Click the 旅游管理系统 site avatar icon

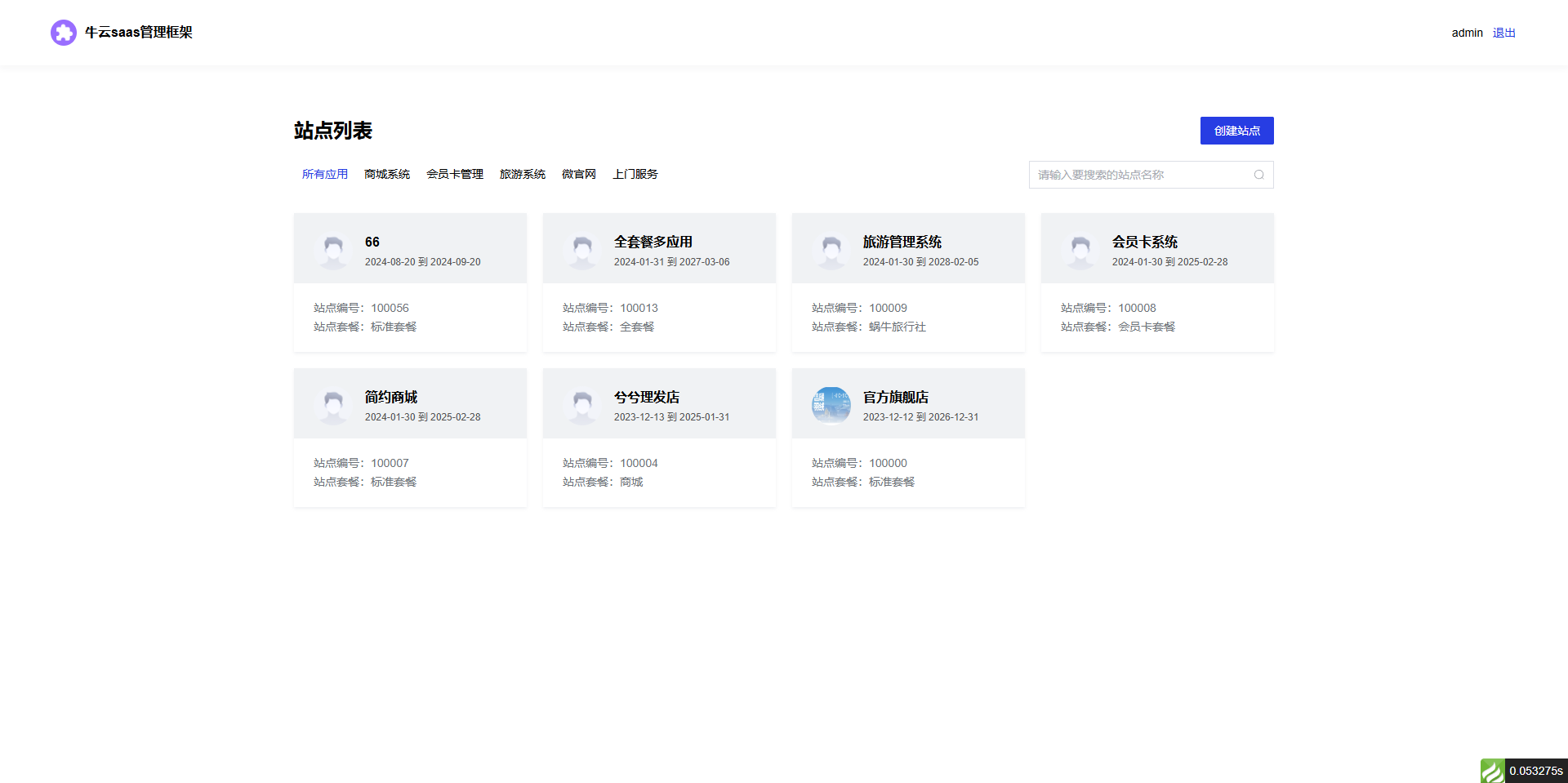pyautogui.click(x=831, y=250)
